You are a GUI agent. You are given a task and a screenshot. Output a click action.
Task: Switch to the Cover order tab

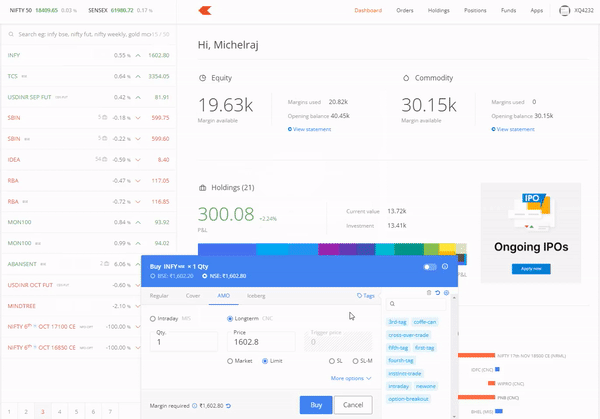click(193, 296)
